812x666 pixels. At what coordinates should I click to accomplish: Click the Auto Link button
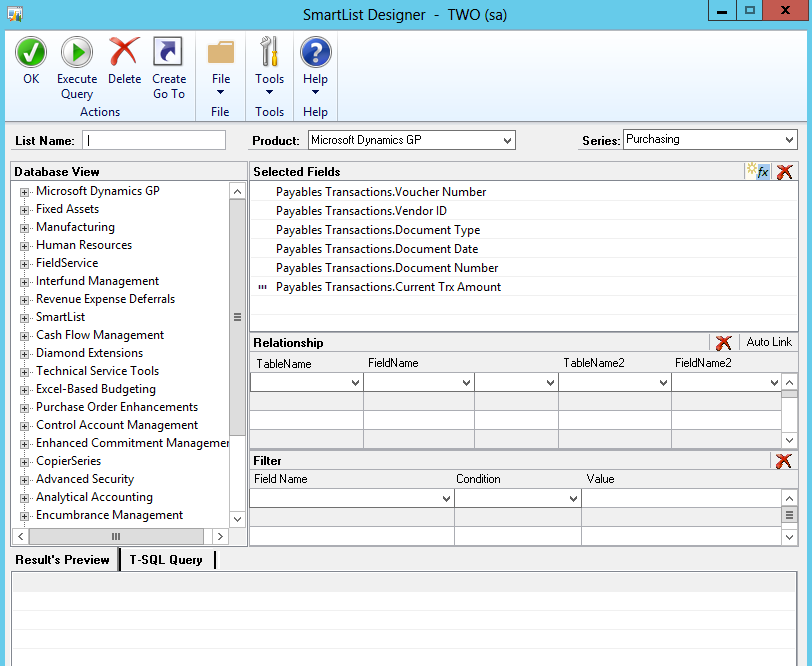click(769, 342)
